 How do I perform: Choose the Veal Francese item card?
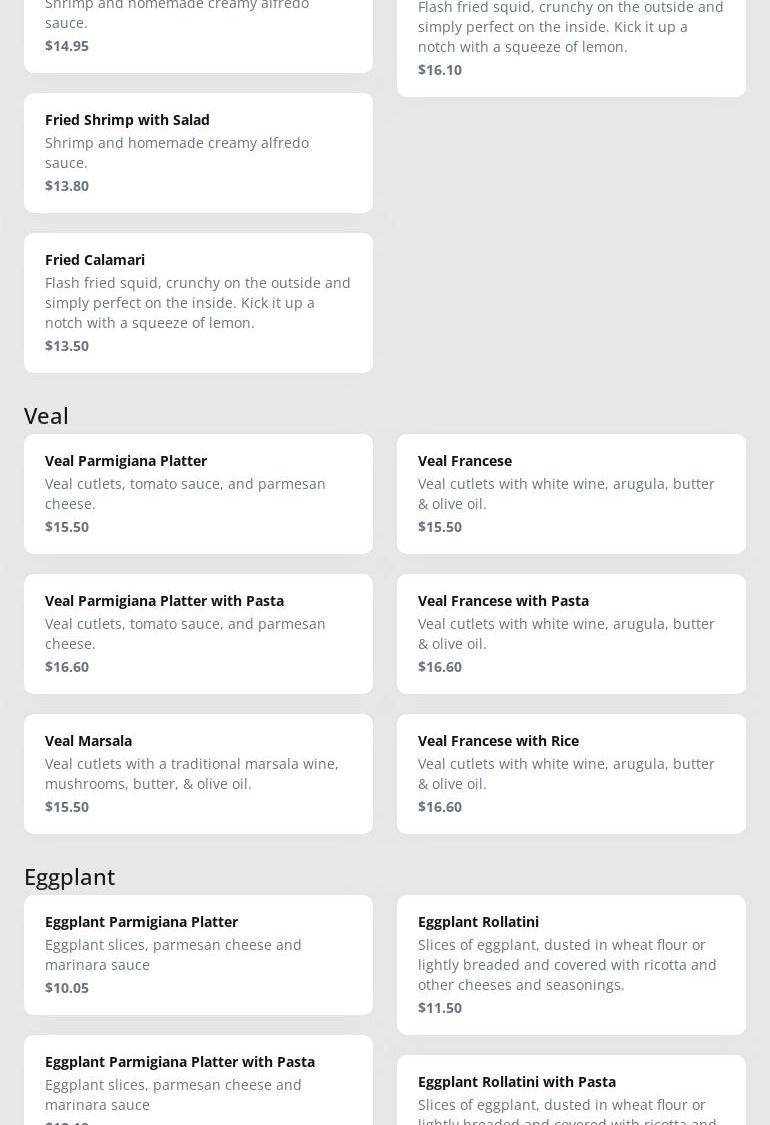[571, 493]
